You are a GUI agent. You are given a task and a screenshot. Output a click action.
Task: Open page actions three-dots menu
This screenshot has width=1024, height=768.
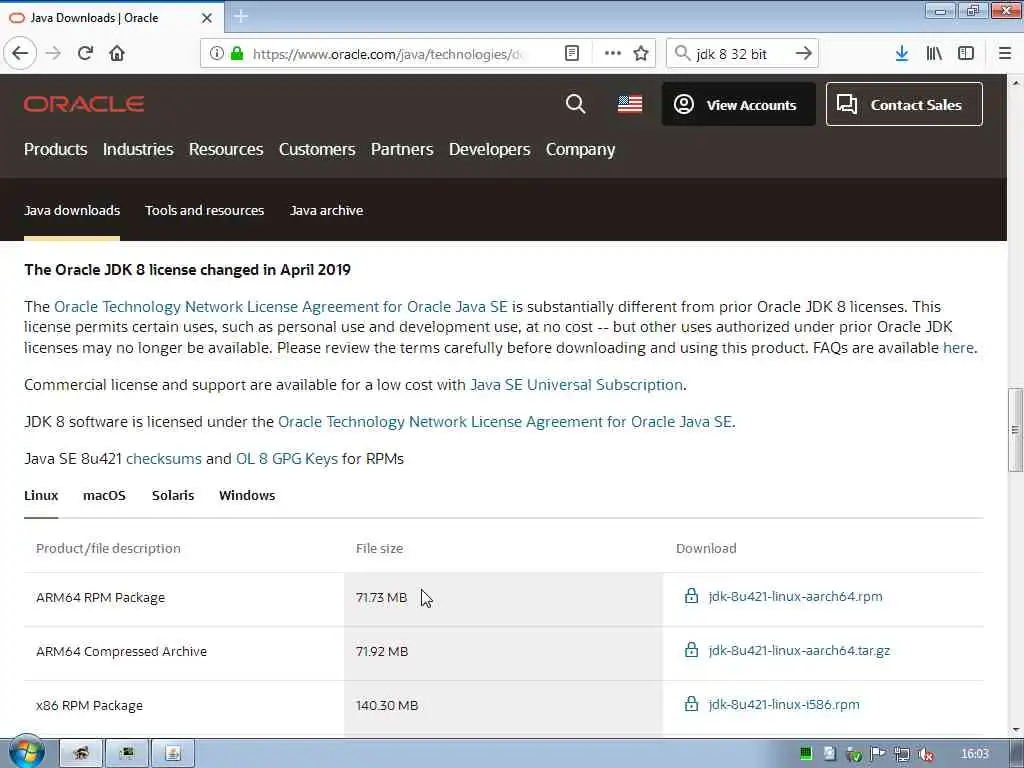pos(613,54)
